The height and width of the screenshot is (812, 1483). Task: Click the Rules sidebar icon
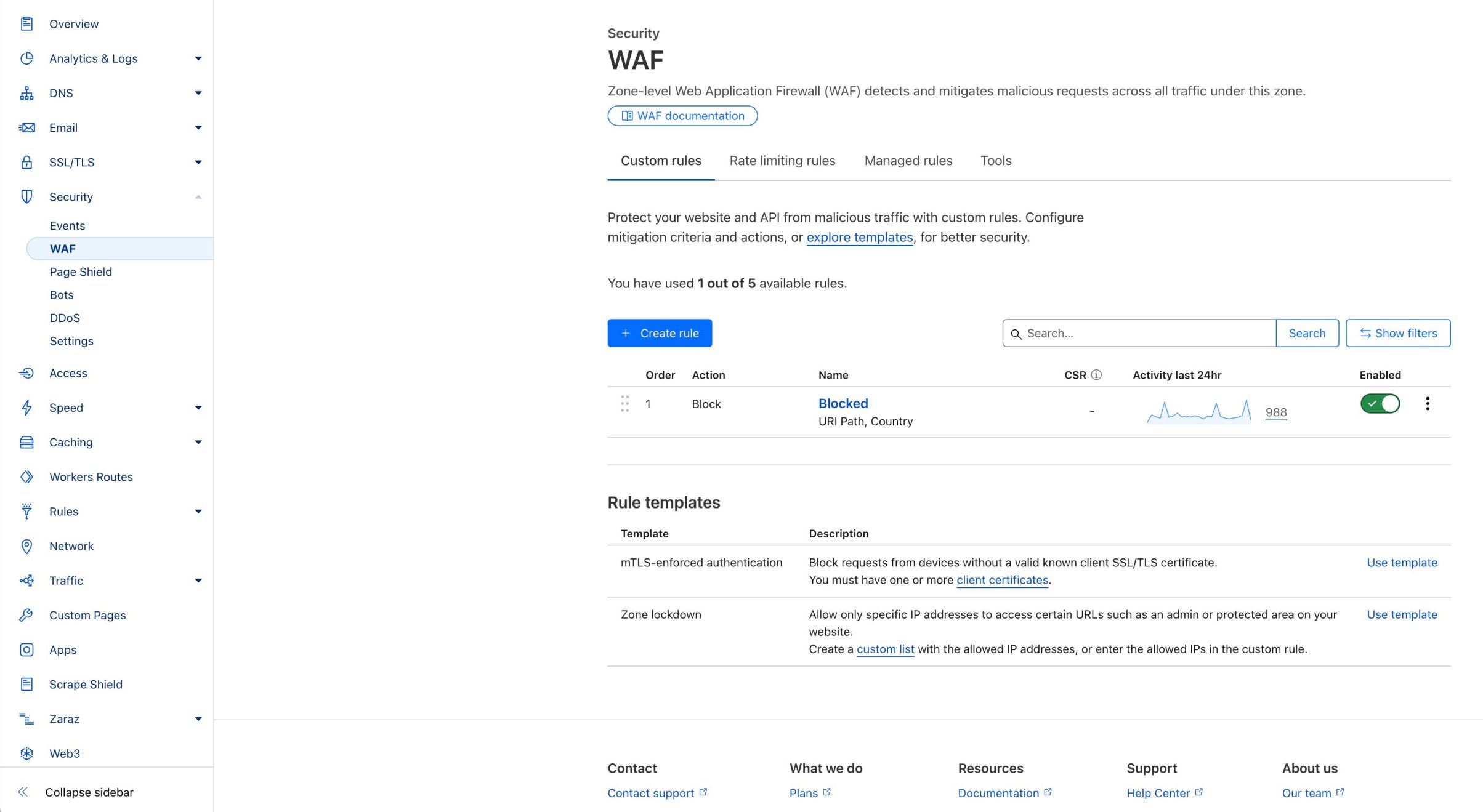click(27, 511)
